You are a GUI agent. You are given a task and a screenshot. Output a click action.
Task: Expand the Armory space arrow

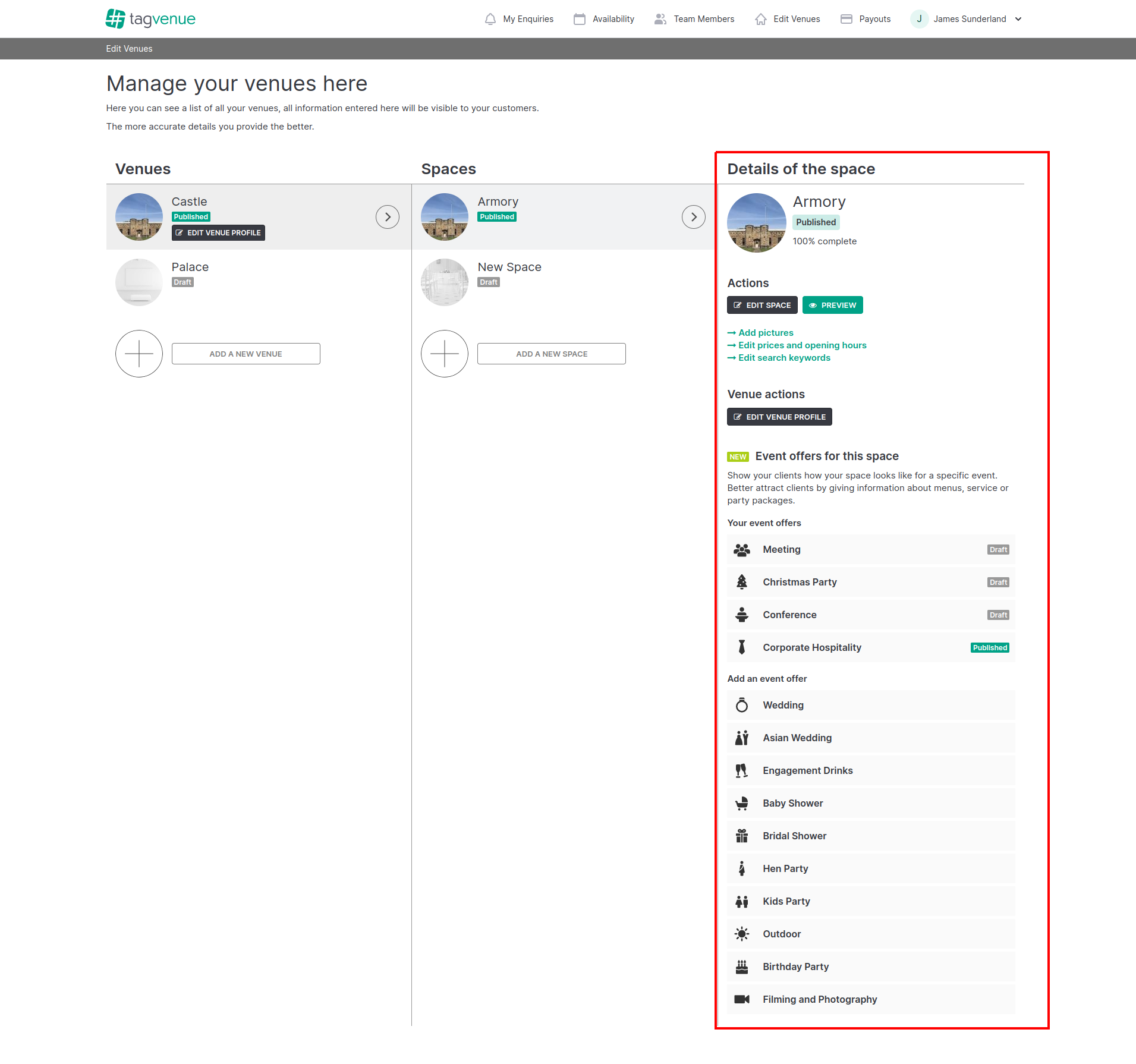(x=694, y=217)
